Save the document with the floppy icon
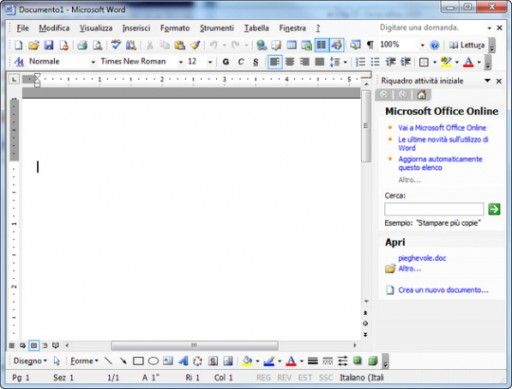This screenshot has width=512, height=389. tap(49, 45)
